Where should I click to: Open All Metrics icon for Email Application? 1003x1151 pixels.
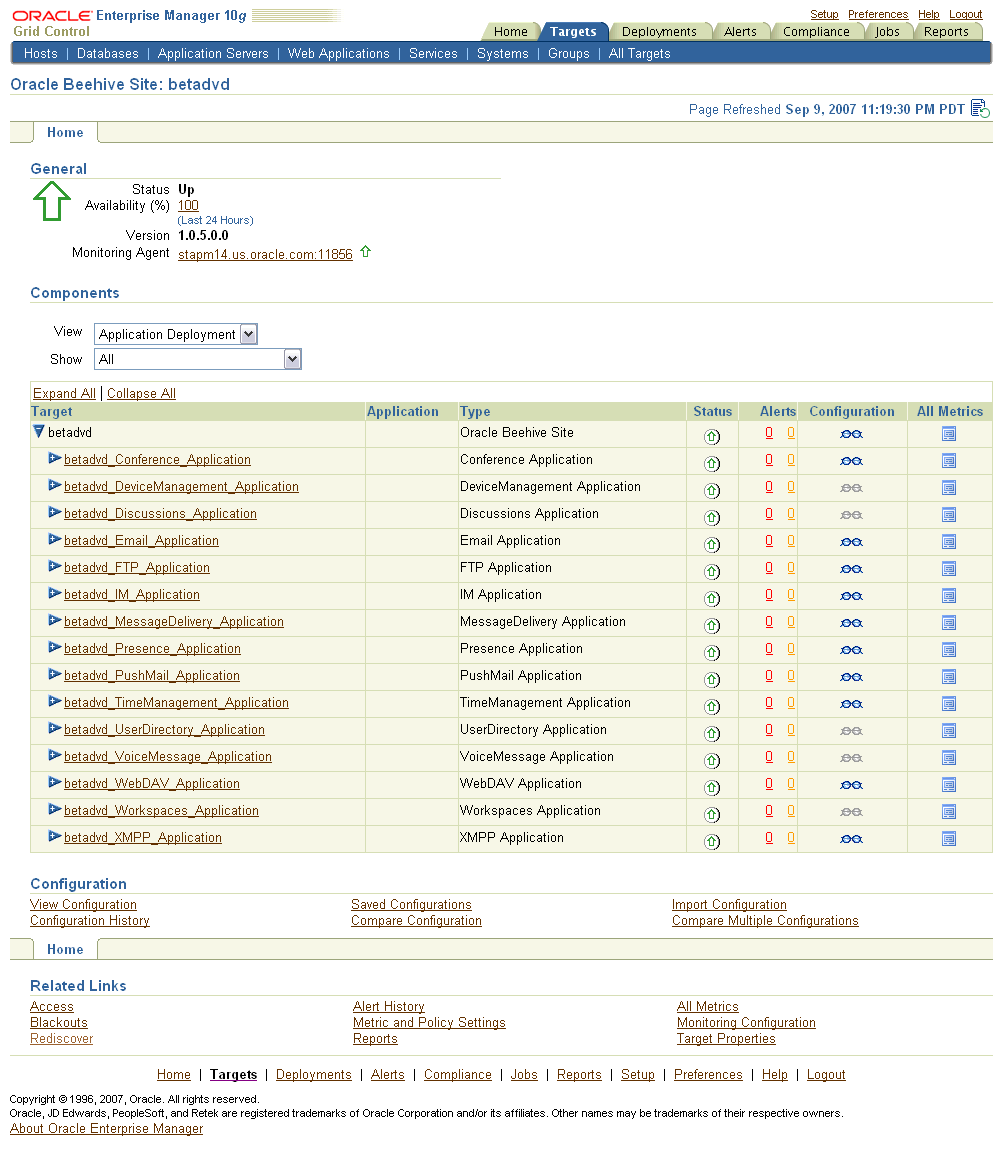(x=949, y=542)
